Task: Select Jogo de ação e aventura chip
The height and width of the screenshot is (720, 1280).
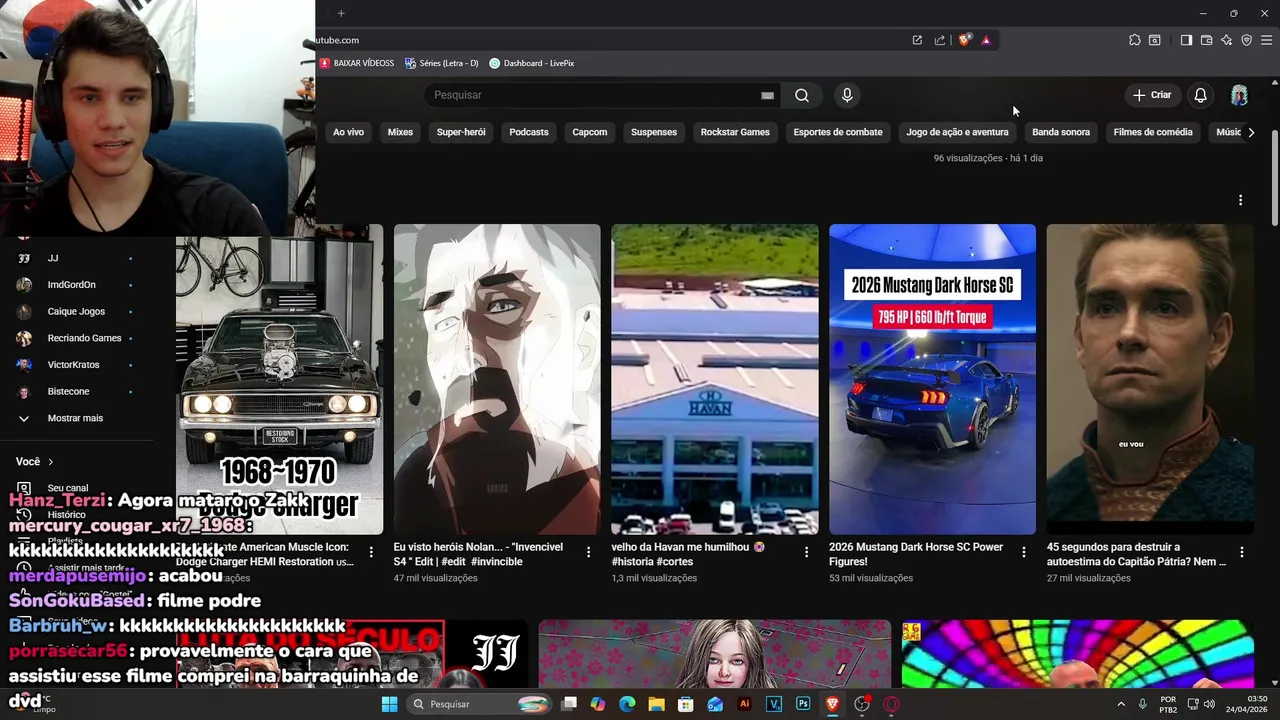Action: click(x=957, y=132)
